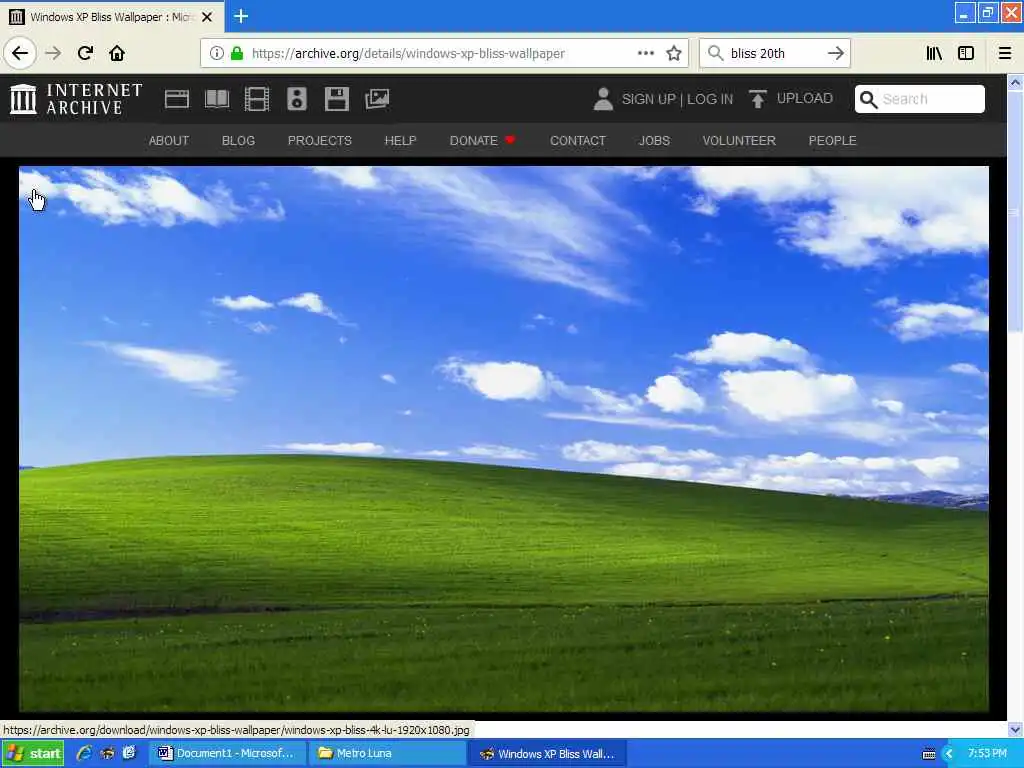This screenshot has height=768, width=1024.
Task: Expand hidden system tray icons chevron
Action: 949,754
